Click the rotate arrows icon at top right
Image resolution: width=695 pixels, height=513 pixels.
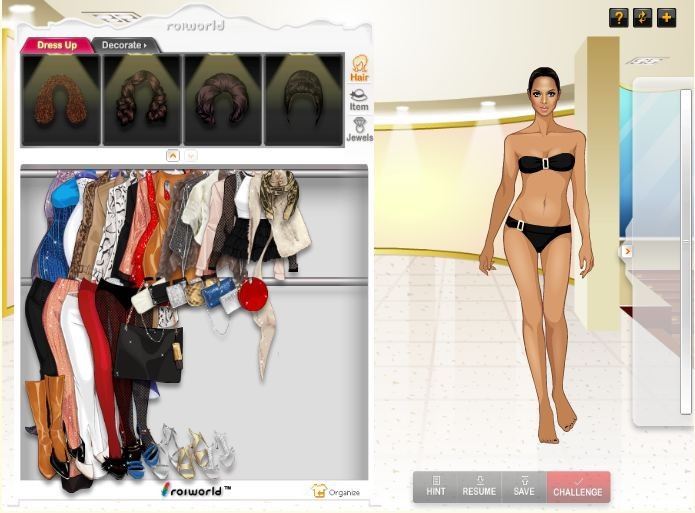tap(642, 18)
